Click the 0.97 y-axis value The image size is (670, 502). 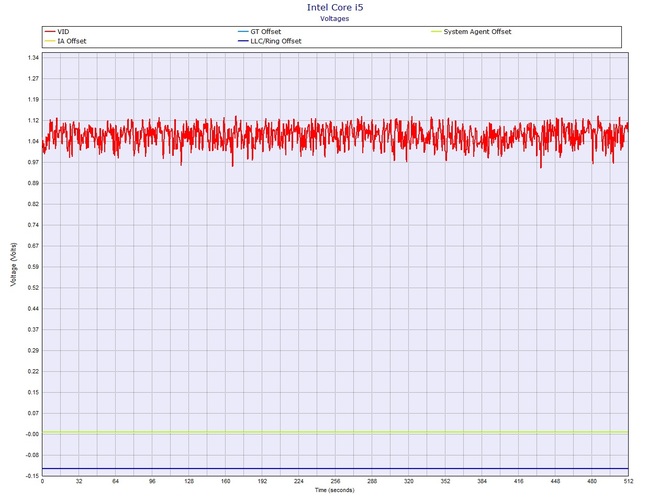pos(33,162)
